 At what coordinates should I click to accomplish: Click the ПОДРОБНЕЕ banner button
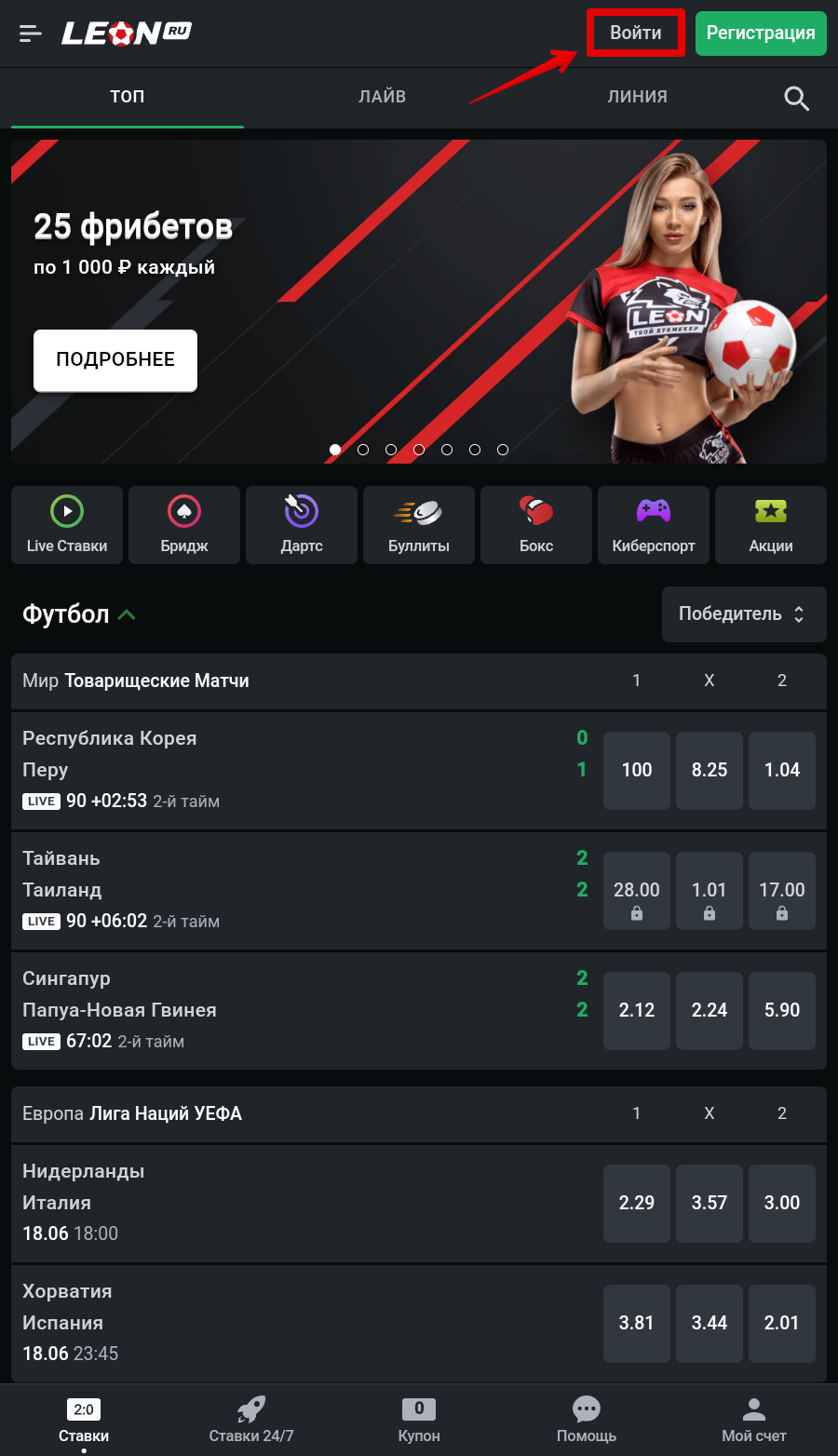(x=115, y=360)
